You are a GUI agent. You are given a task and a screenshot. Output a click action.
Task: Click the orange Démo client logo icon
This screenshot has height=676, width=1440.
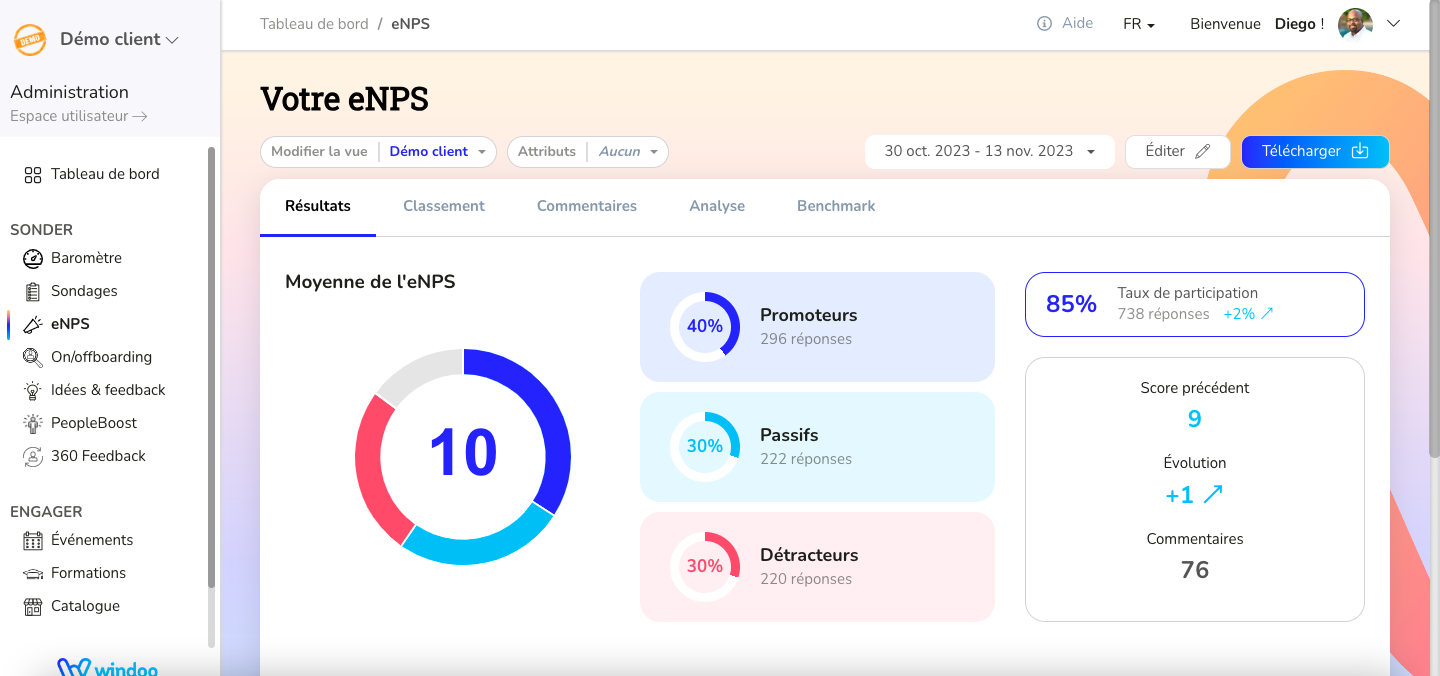[30, 40]
